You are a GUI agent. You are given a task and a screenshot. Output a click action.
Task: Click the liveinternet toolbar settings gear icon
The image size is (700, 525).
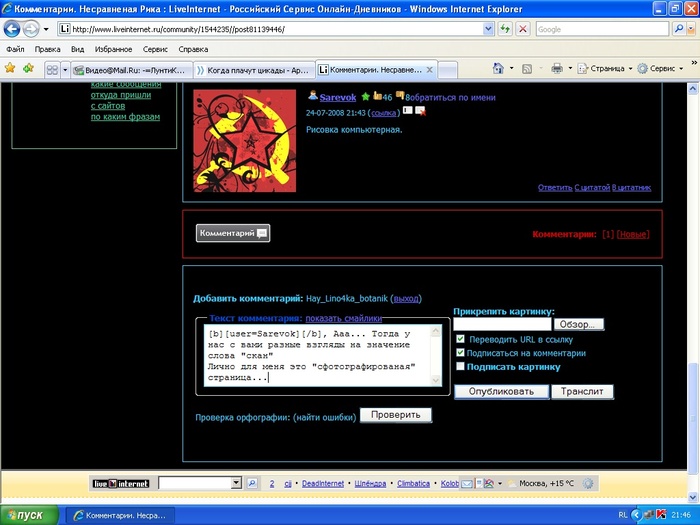pos(588,483)
